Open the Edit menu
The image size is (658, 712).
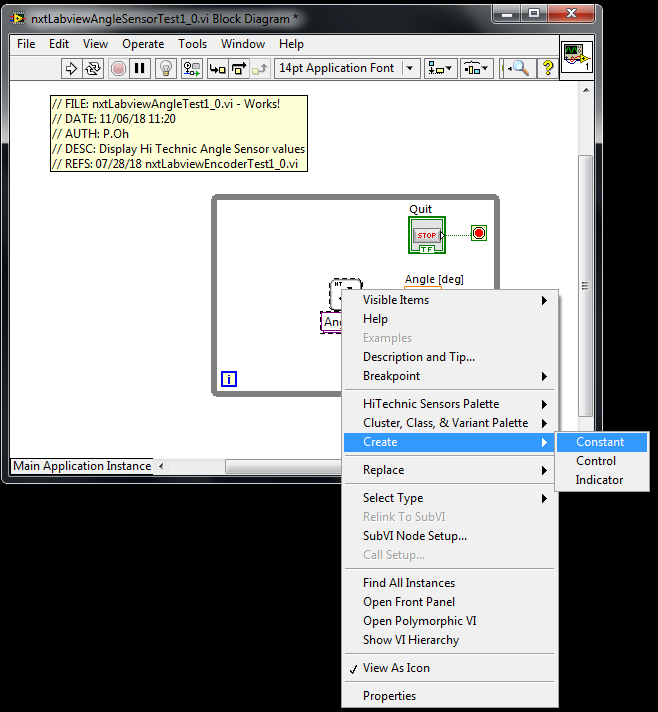59,44
